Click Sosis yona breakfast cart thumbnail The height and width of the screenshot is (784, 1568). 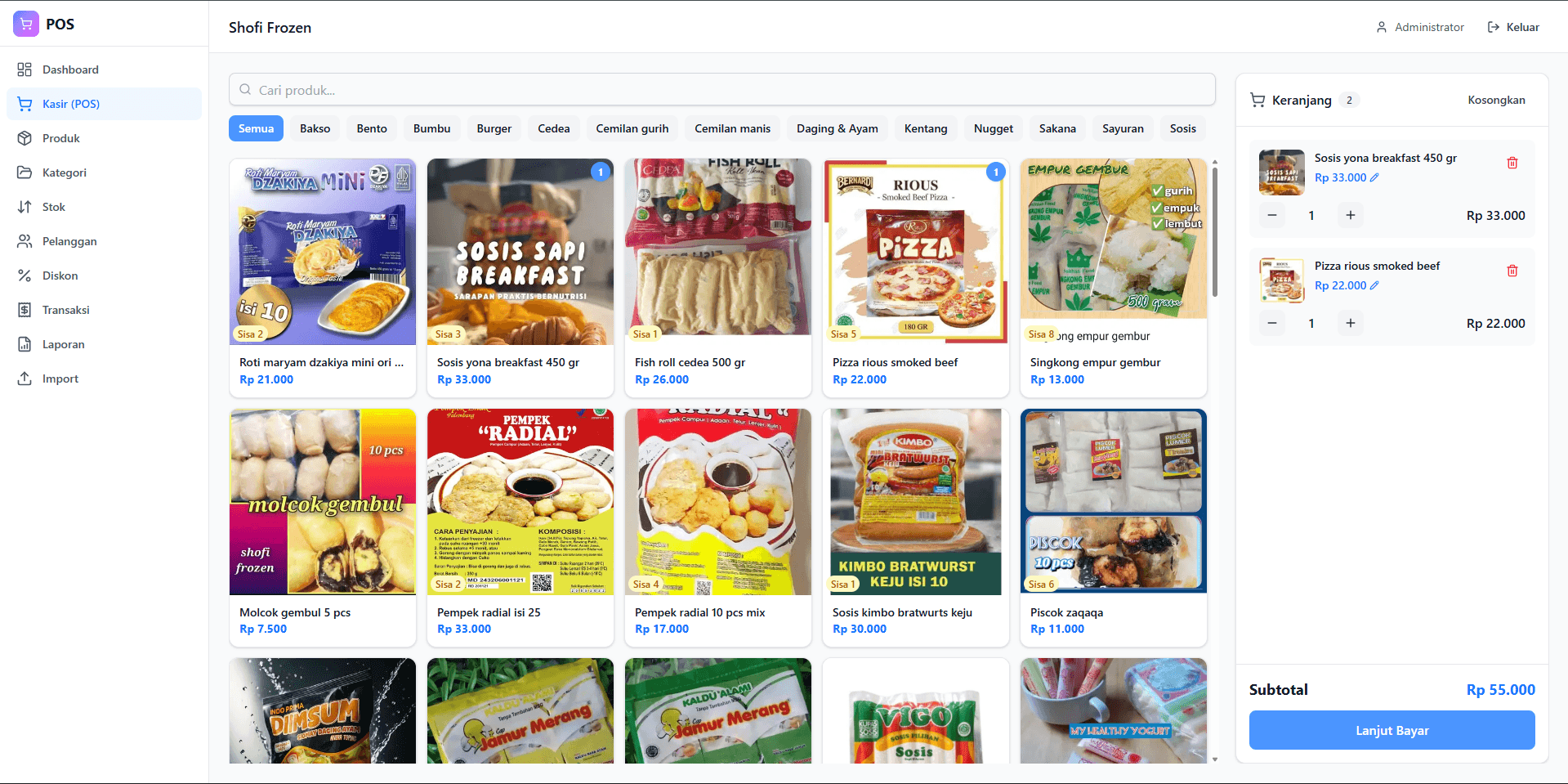coord(1282,172)
